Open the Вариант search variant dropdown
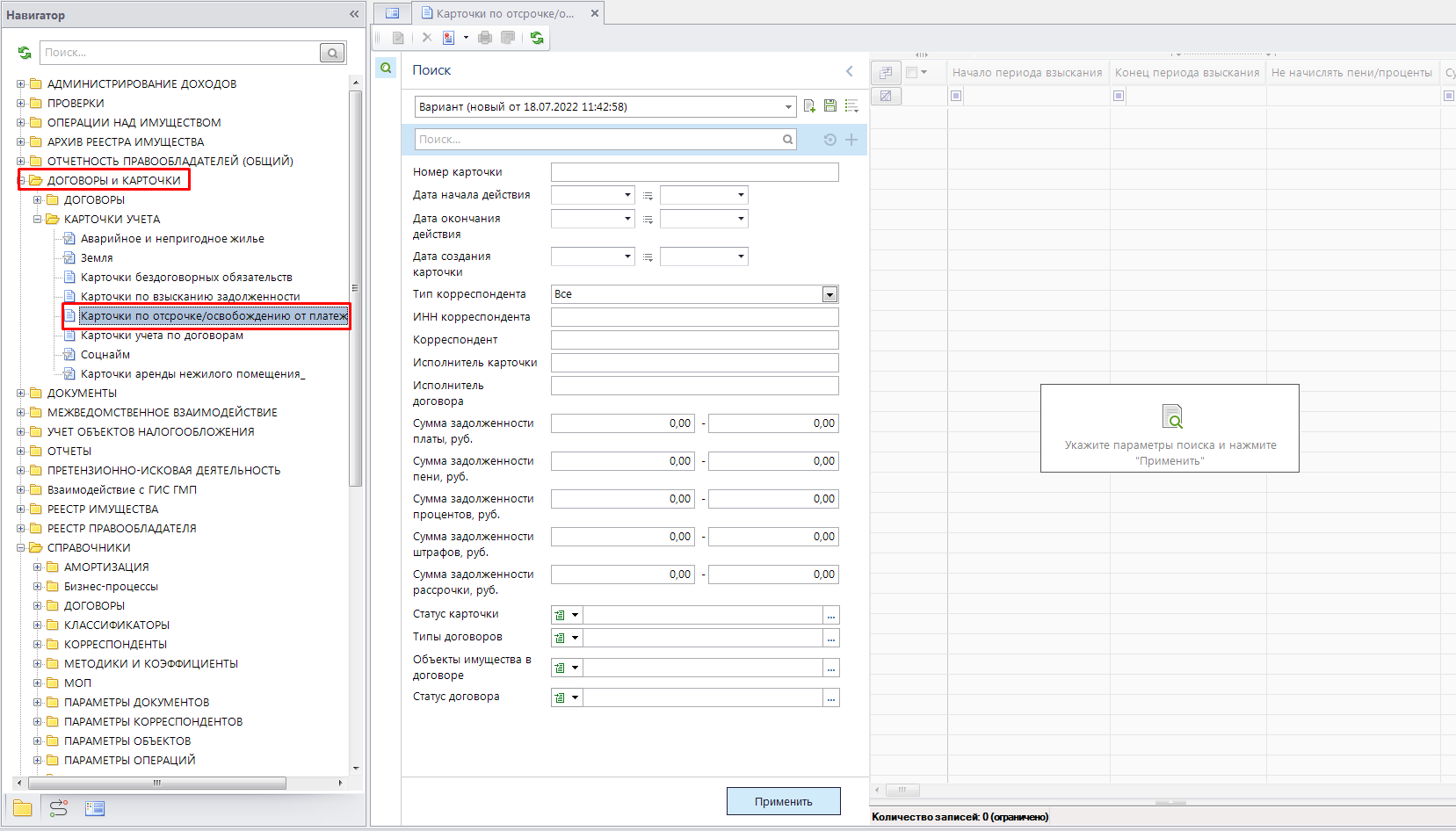The width and height of the screenshot is (1456, 831). coord(788,107)
